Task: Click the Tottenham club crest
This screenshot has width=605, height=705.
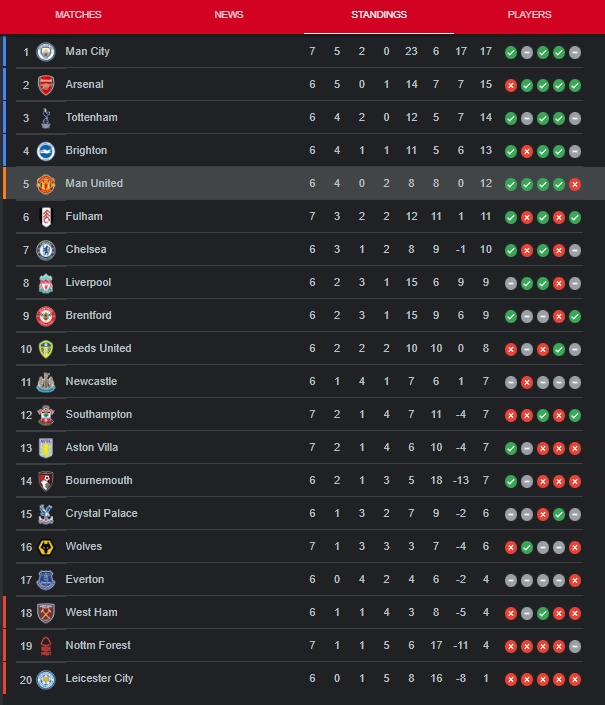Action: [x=46, y=118]
